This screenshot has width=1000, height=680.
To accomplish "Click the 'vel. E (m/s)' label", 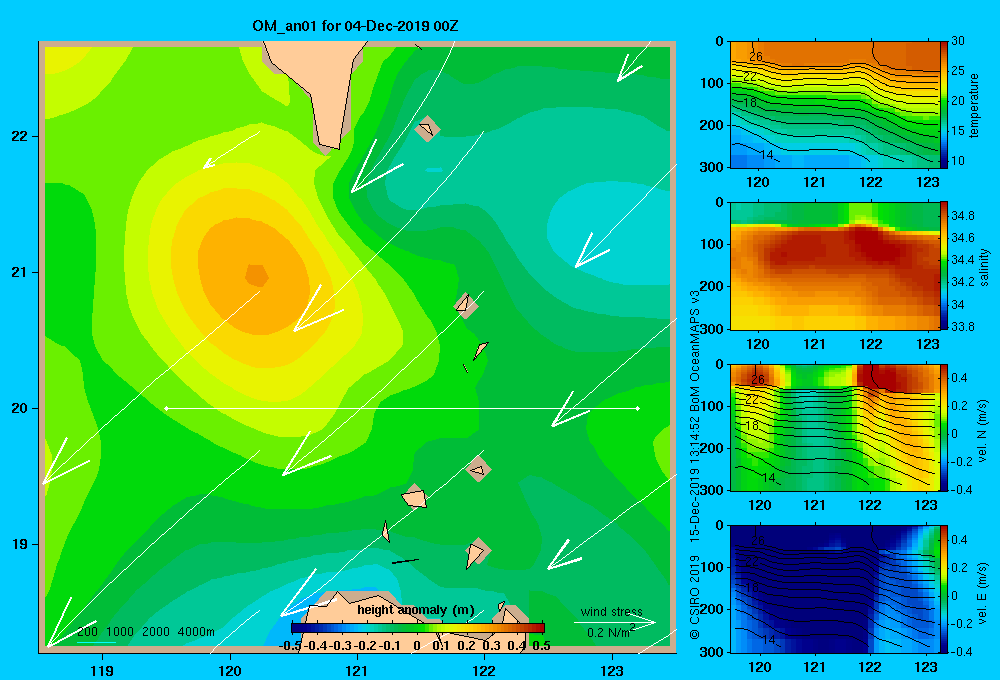I will click(x=982, y=593).
